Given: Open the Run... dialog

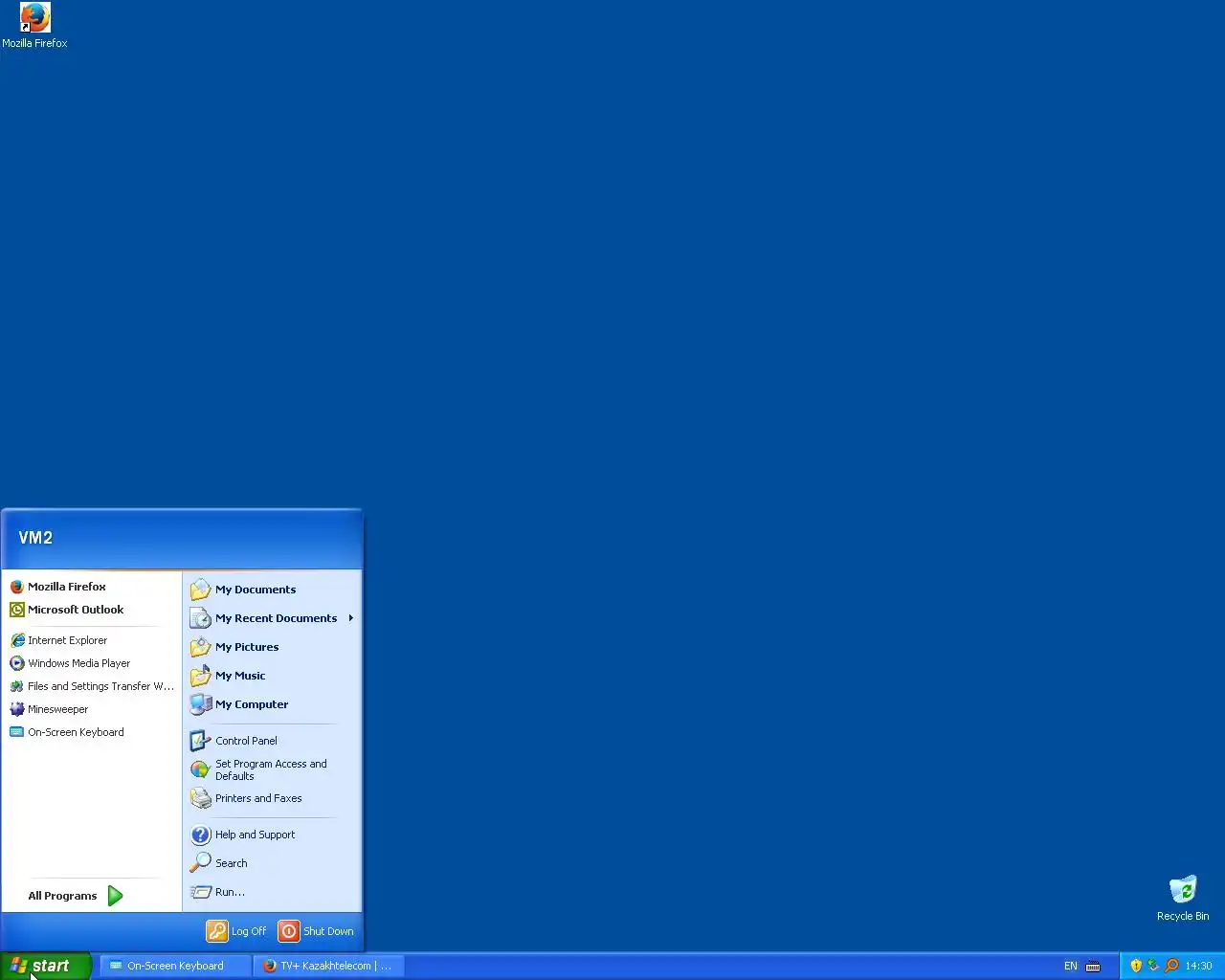Looking at the screenshot, I should 272,892.
